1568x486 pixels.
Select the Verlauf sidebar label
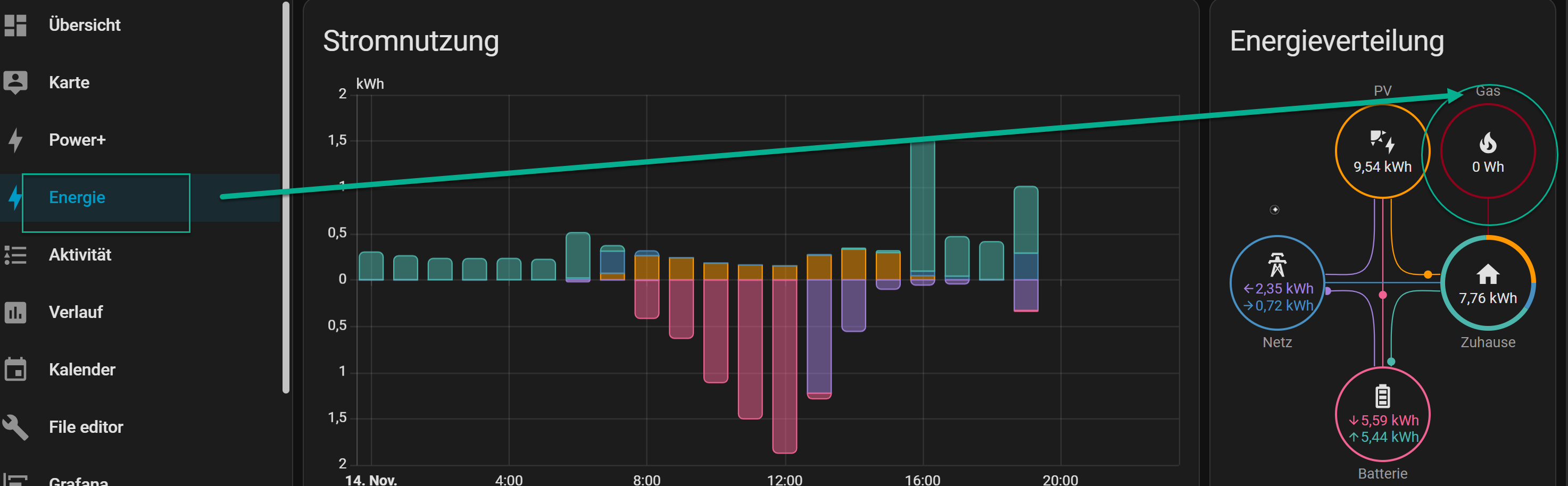pos(76,313)
